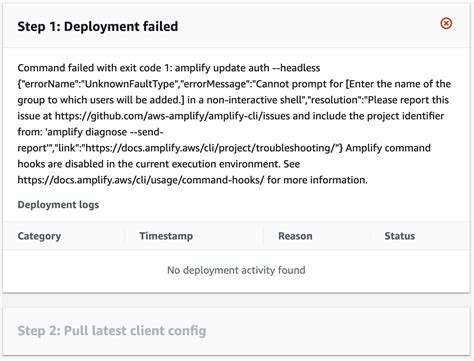Click the 'Command failed with exit code 1' text
Image resolution: width=474 pixels, height=361 pixels.
pyautogui.click(x=94, y=68)
